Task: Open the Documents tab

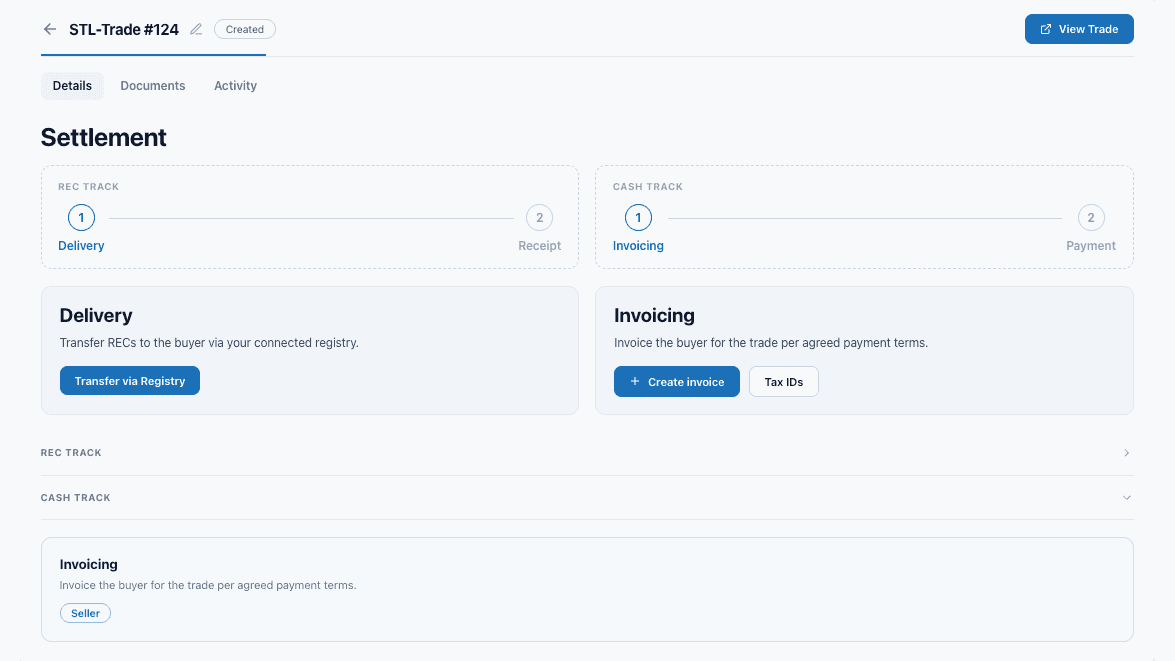Action: 153,85
